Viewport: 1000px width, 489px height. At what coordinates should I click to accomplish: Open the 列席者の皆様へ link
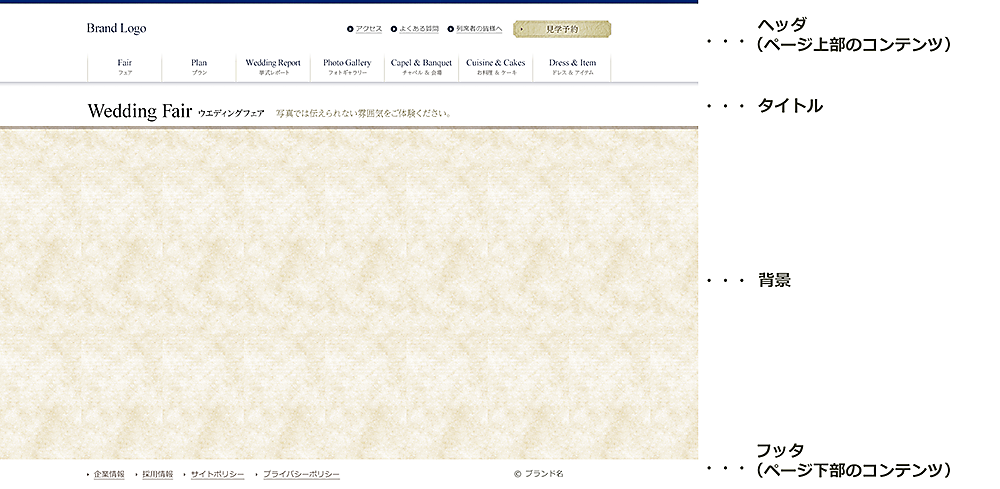479,29
